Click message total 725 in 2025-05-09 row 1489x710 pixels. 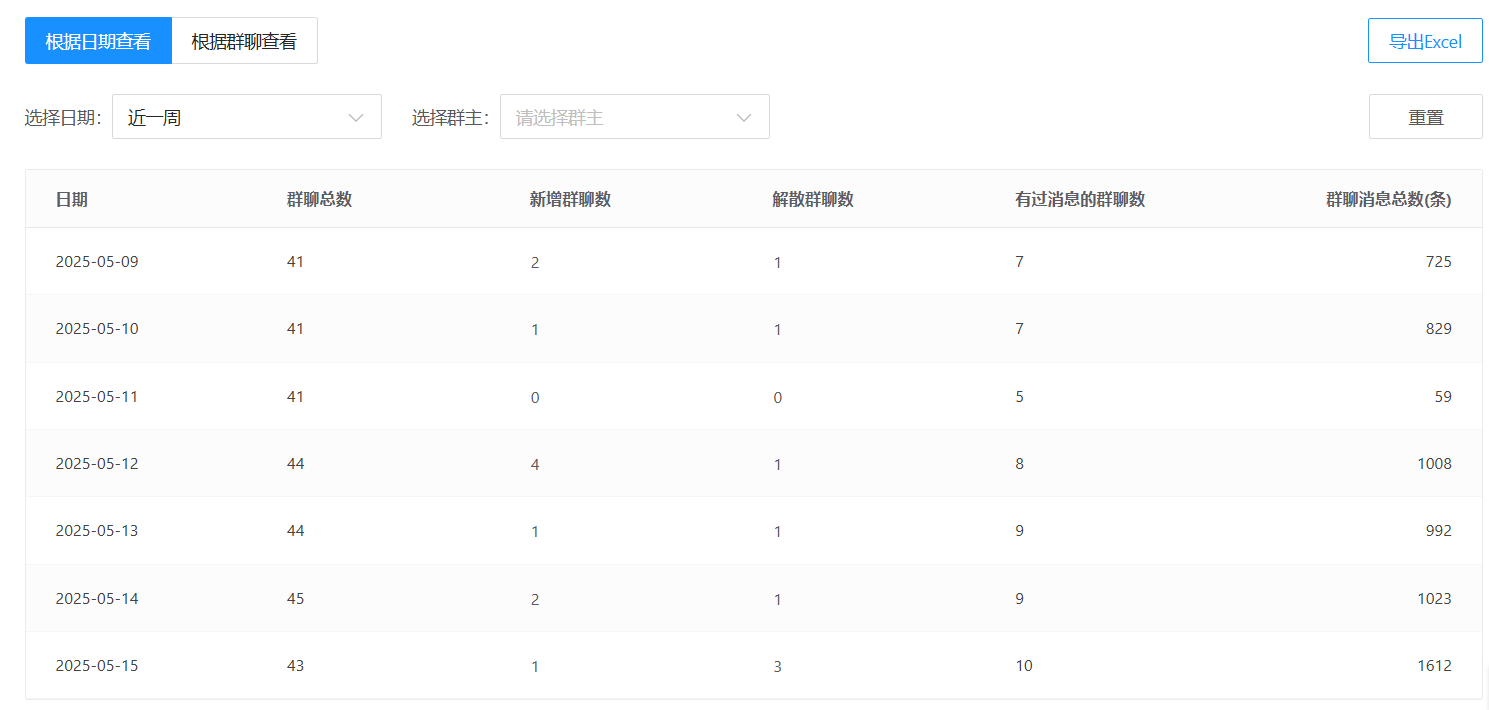click(1439, 262)
